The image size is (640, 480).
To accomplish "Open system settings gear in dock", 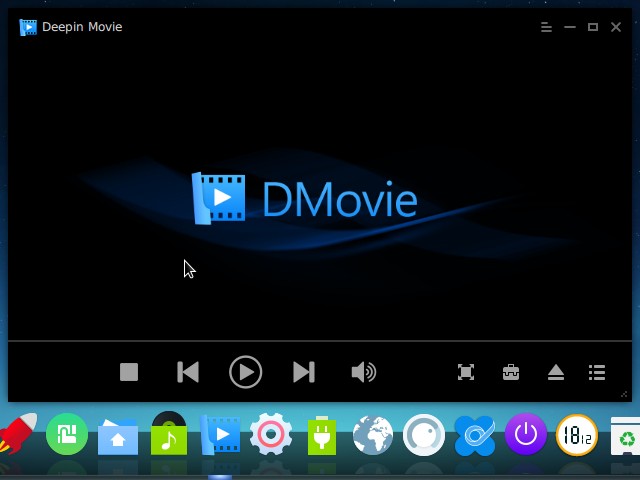I will click(271, 434).
